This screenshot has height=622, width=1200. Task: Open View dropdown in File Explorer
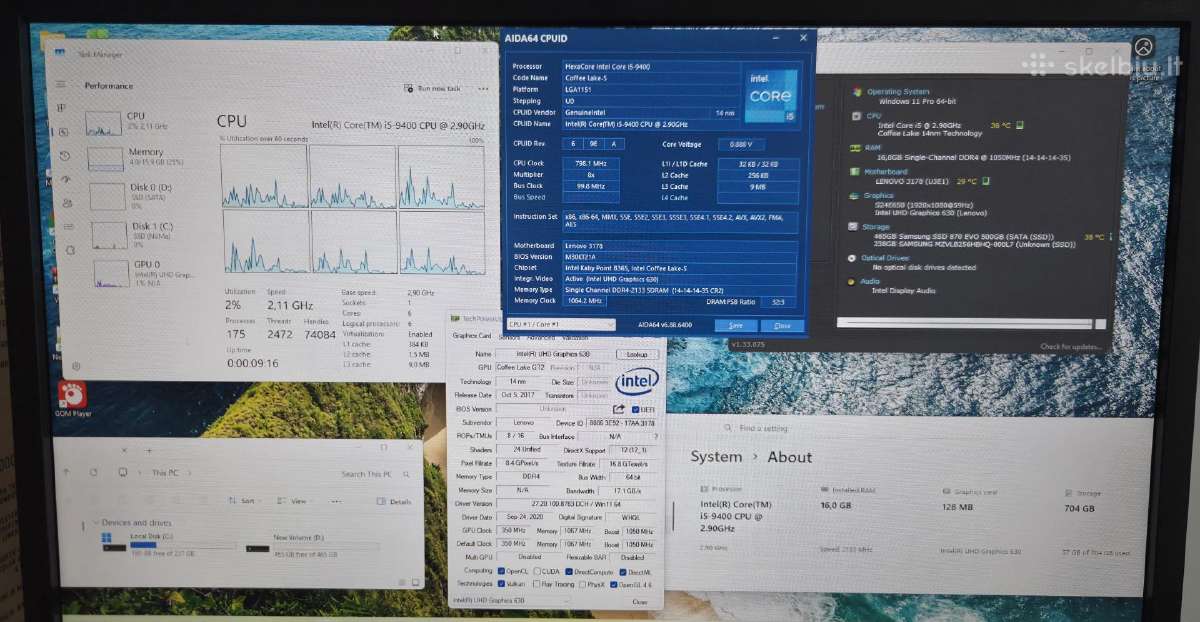(294, 501)
